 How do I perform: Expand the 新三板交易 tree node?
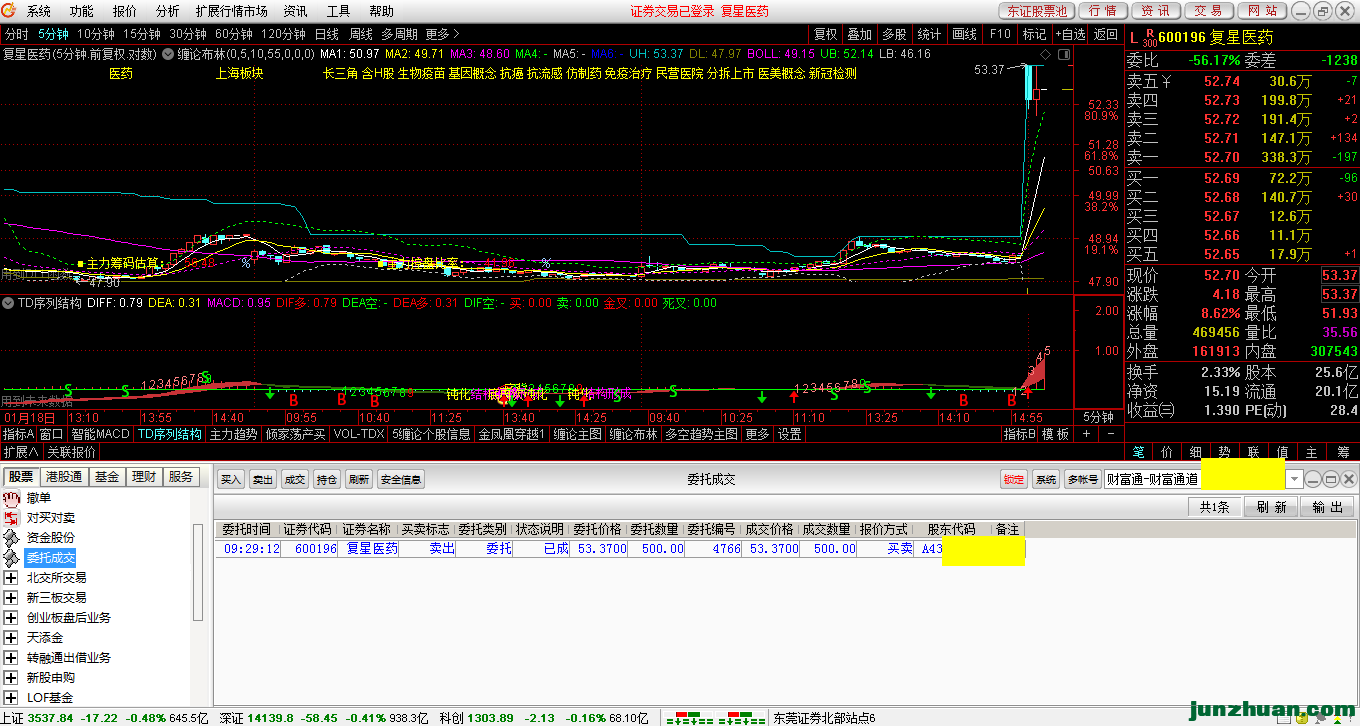click(x=12, y=598)
